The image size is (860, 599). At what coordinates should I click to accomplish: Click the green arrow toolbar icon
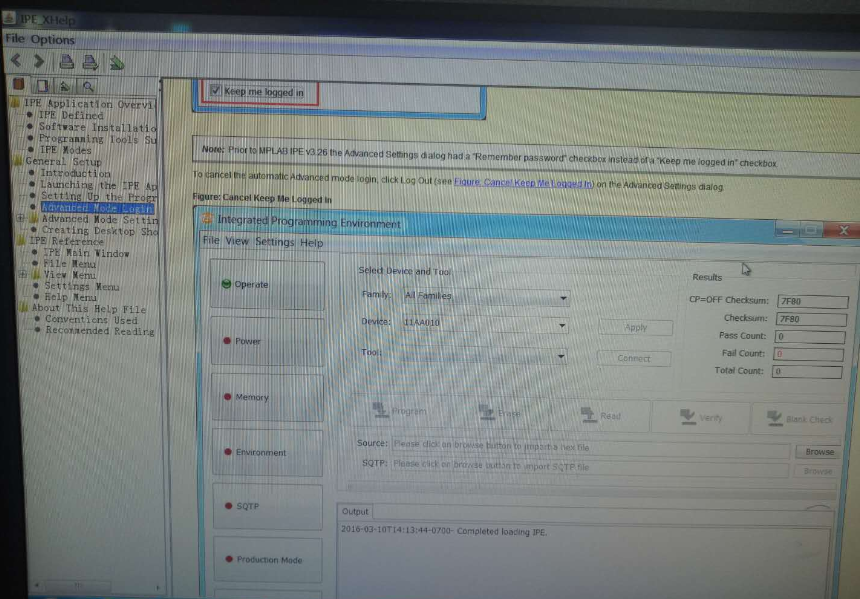116,63
